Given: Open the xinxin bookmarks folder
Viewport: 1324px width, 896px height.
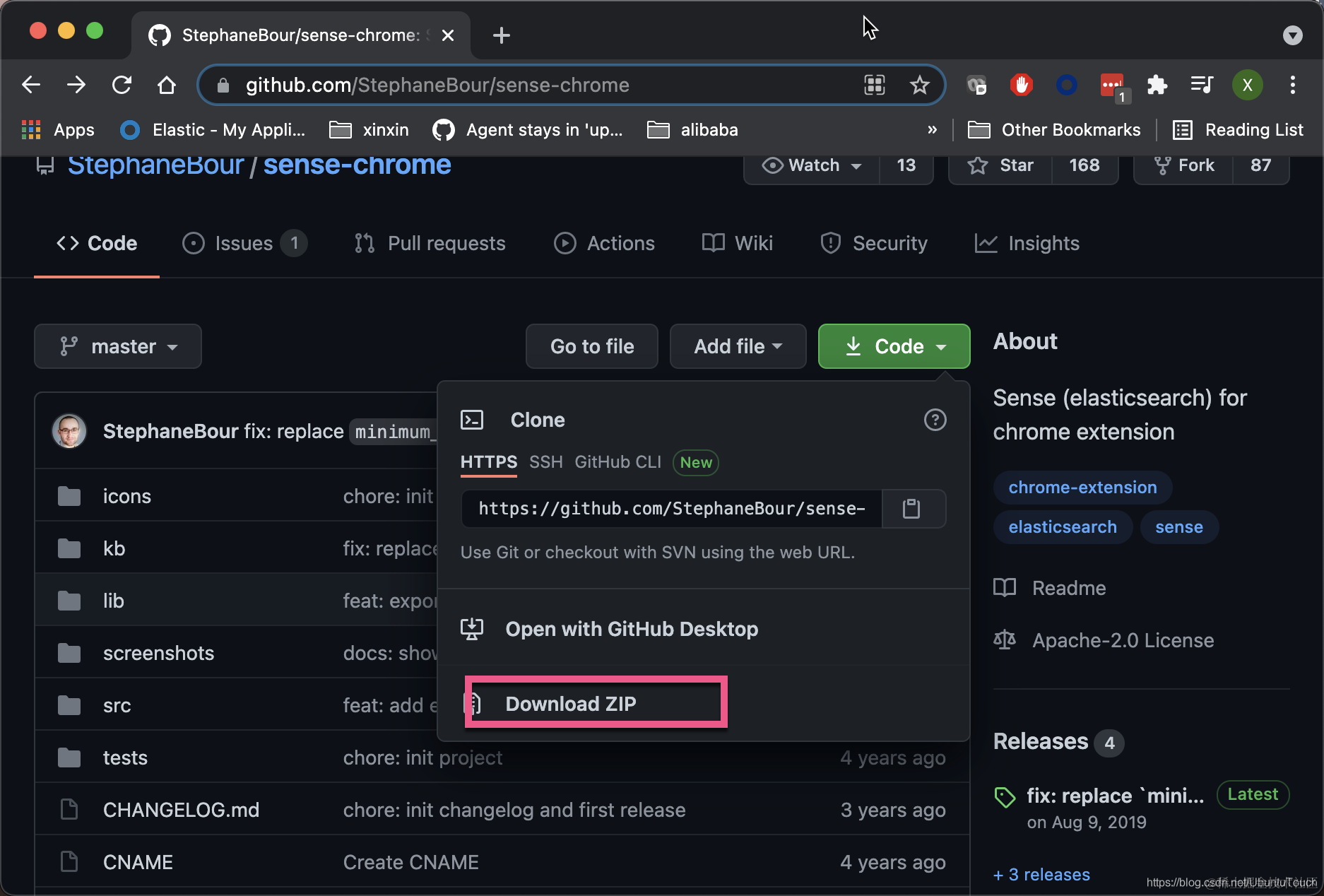Looking at the screenshot, I should pyautogui.click(x=369, y=130).
